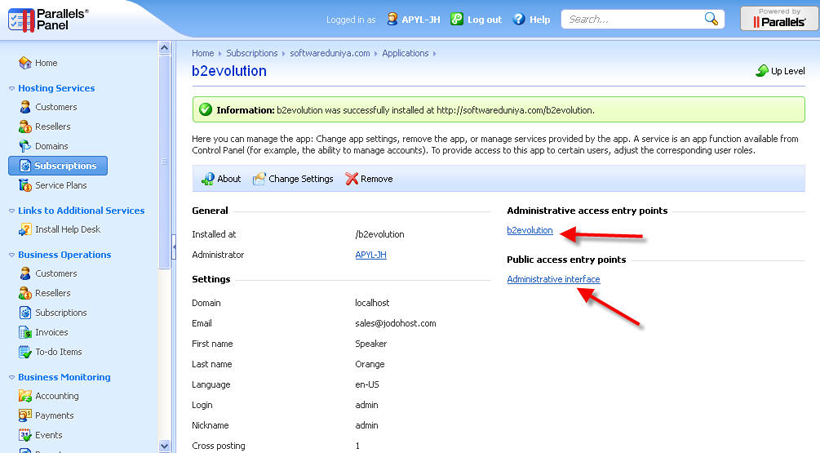The height and width of the screenshot is (453, 820).
Task: Go to Applications breadcrumb
Action: [405, 53]
